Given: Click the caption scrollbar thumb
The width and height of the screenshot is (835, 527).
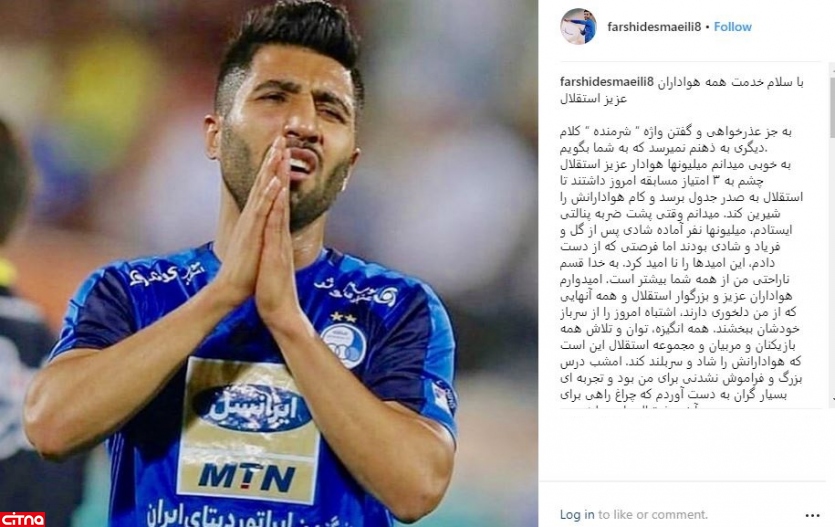Looking at the screenshot, I should point(832,106).
